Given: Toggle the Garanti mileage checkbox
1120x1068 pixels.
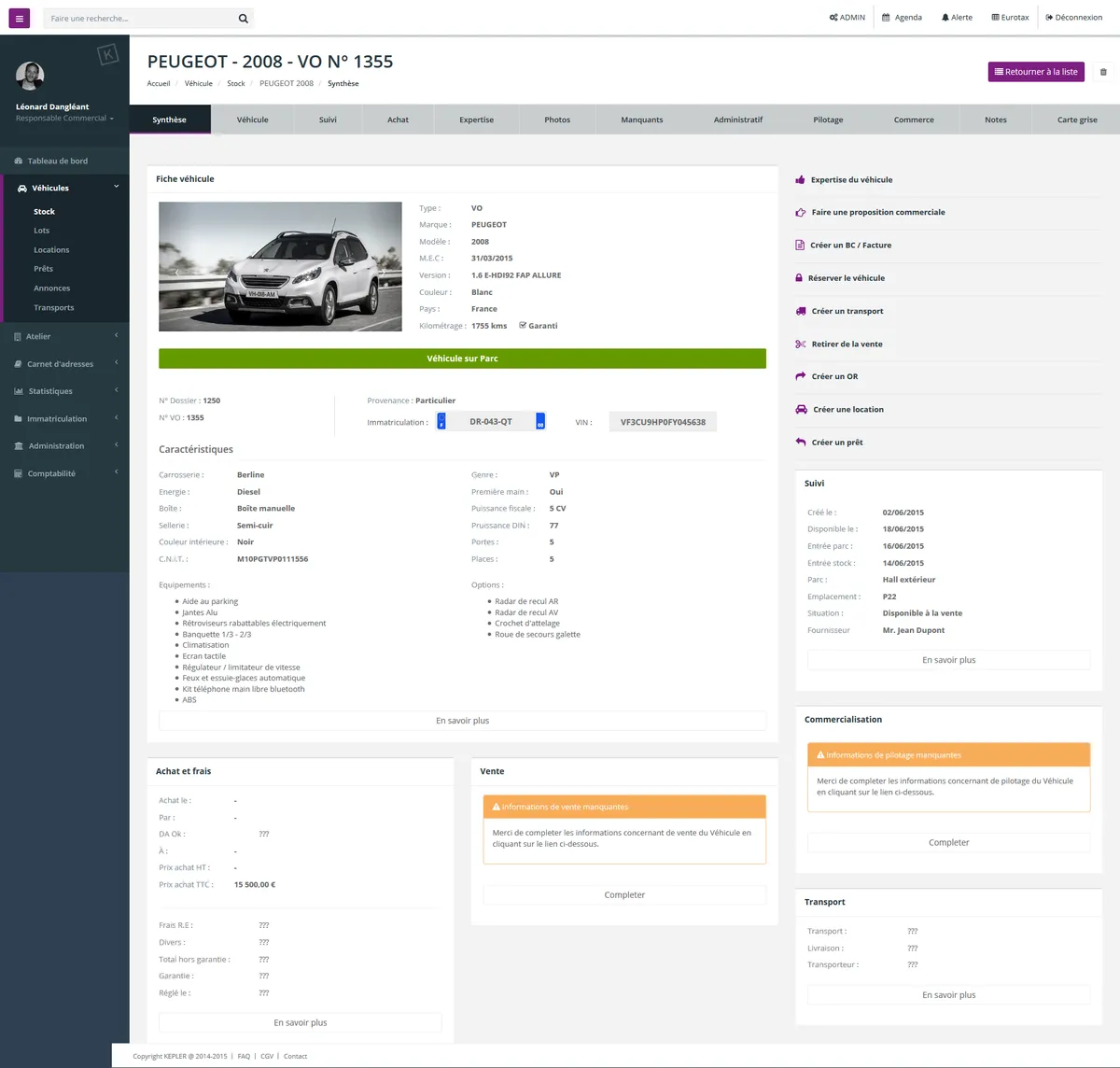Looking at the screenshot, I should click(523, 326).
